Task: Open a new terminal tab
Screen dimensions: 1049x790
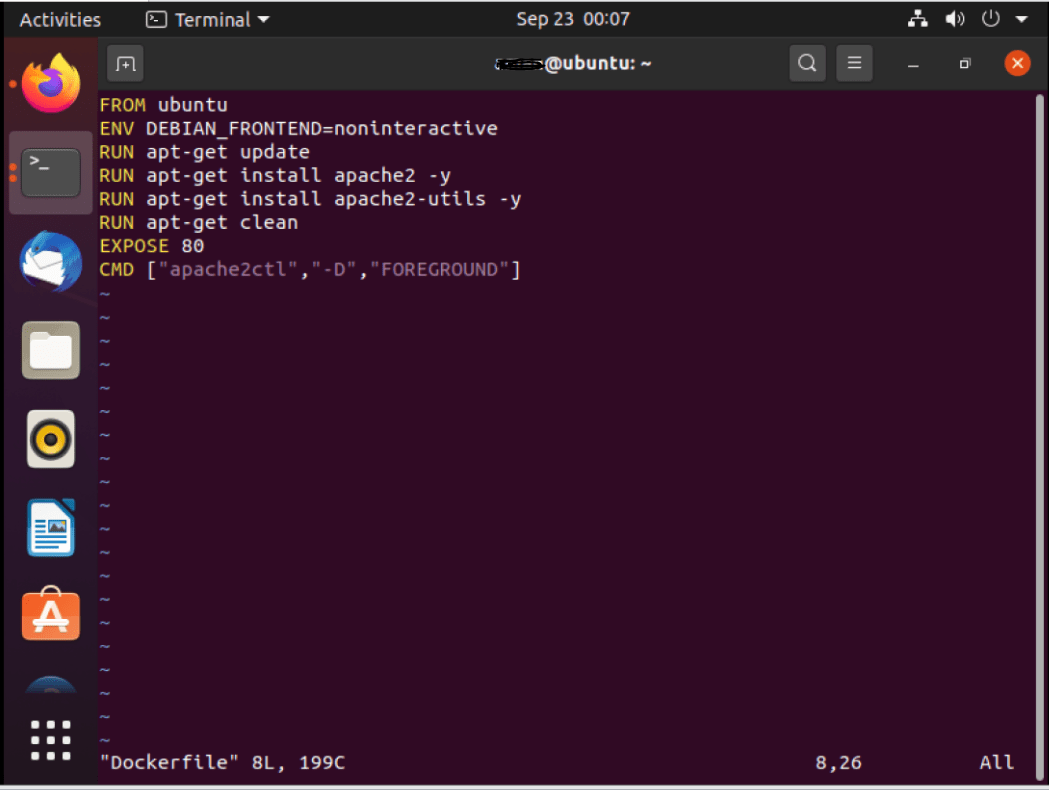Action: tap(124, 62)
